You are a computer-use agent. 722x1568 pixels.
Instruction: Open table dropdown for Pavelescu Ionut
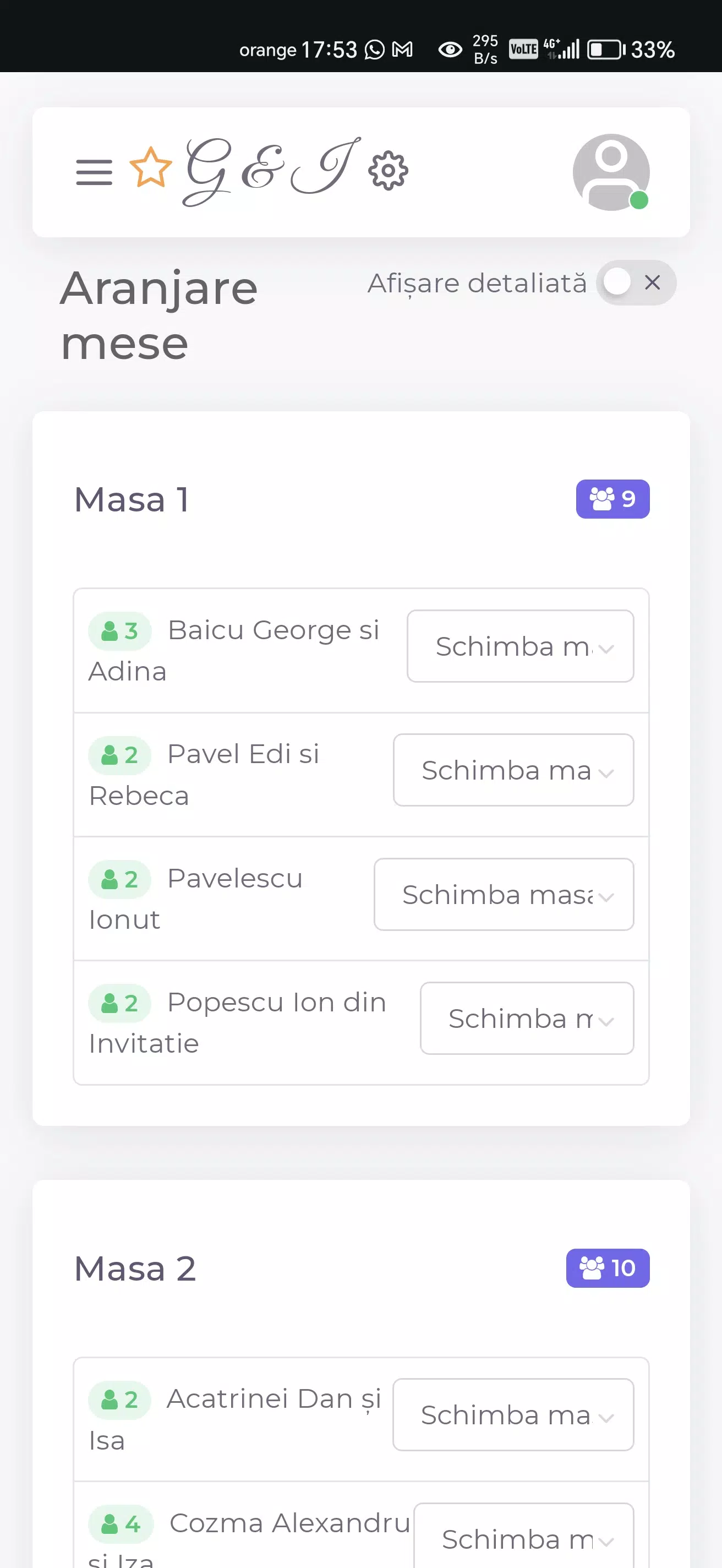tap(504, 894)
